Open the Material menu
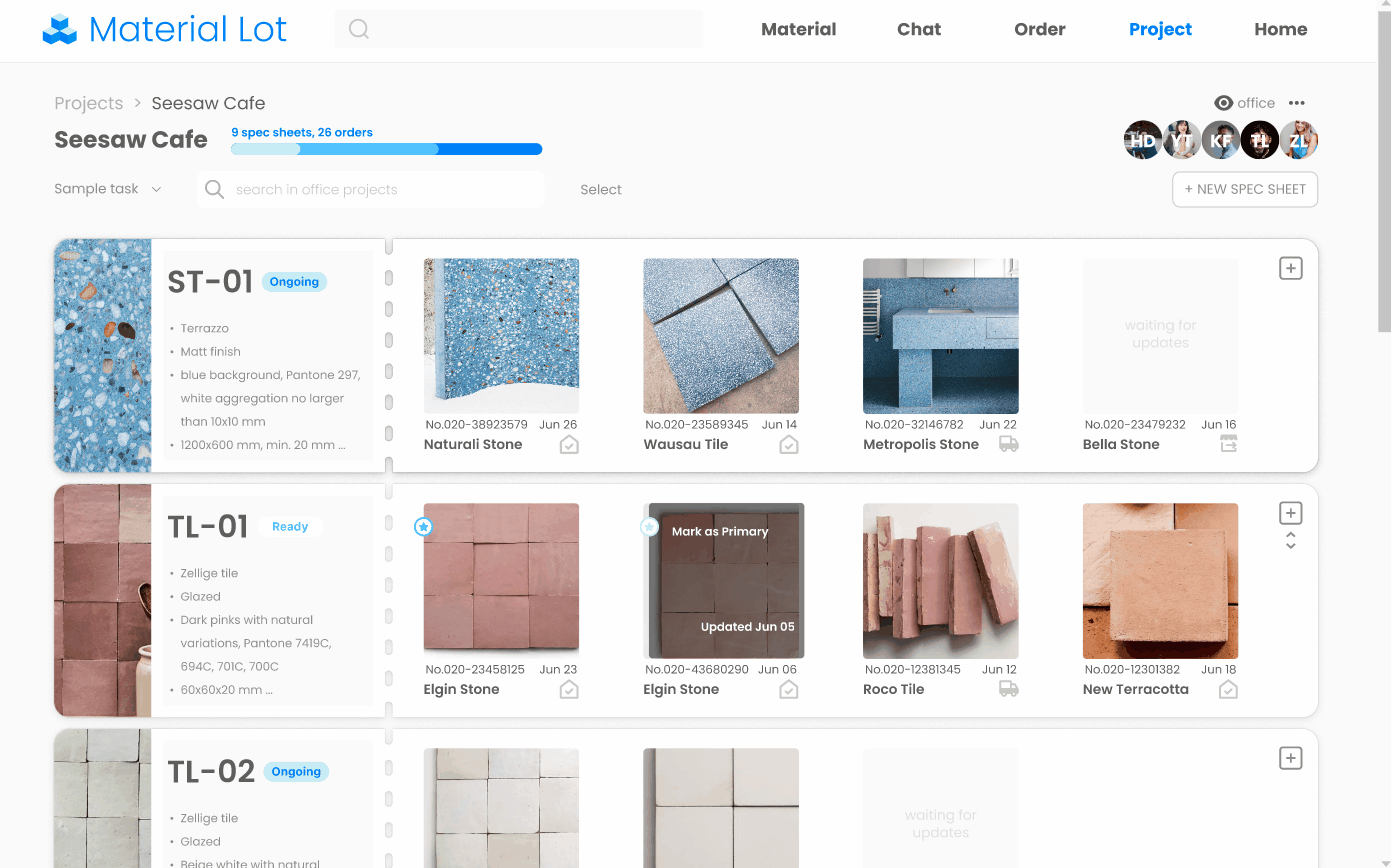 coord(798,29)
